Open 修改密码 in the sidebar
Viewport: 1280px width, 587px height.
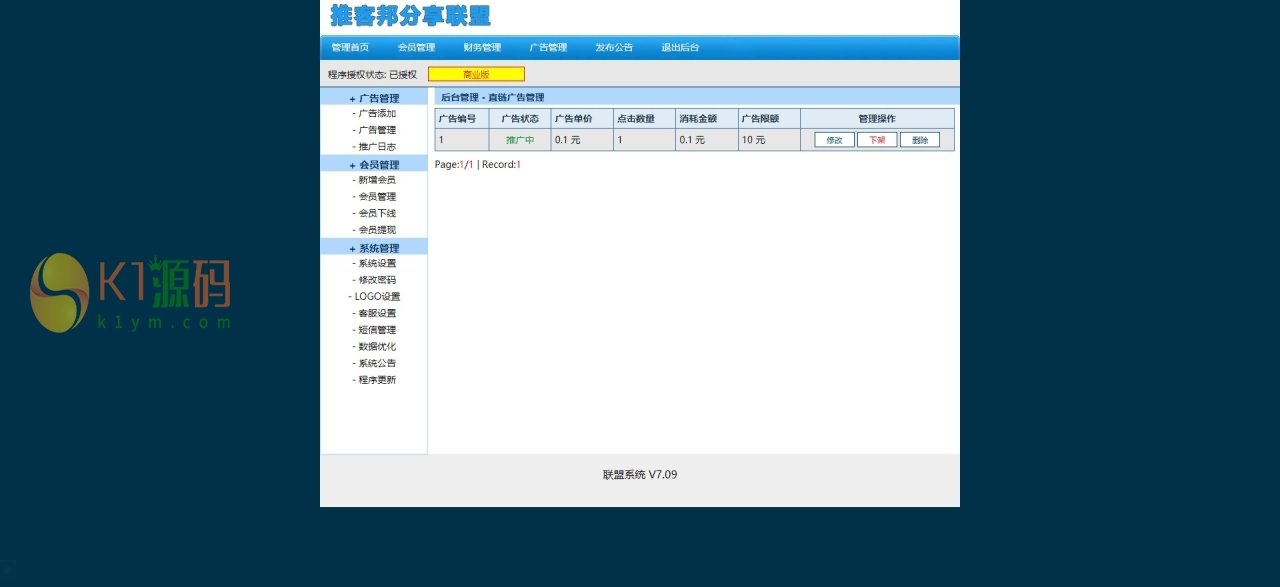pos(377,280)
